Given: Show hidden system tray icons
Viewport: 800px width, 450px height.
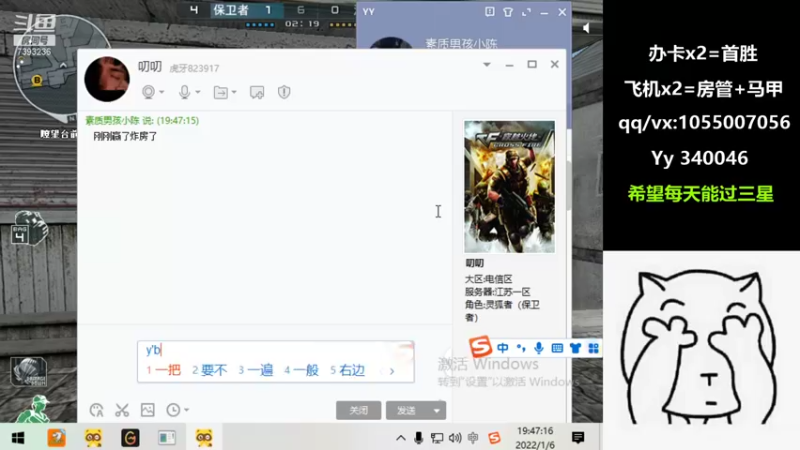Looking at the screenshot, I should point(401,438).
